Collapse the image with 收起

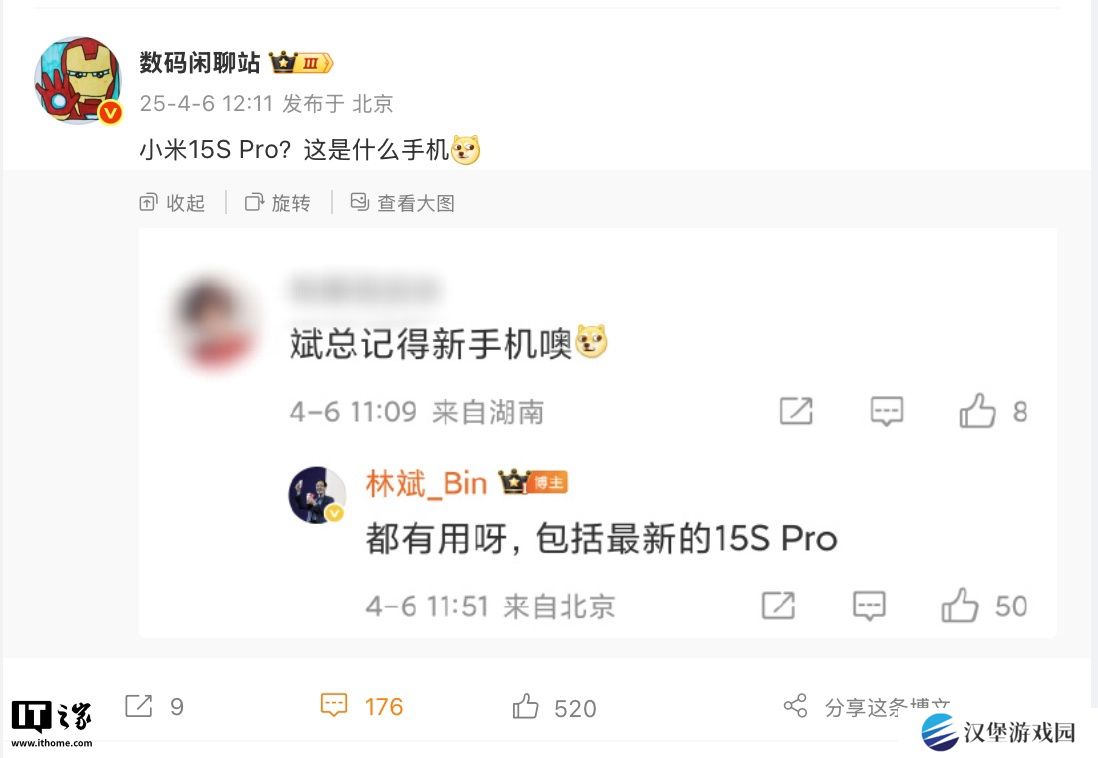172,202
